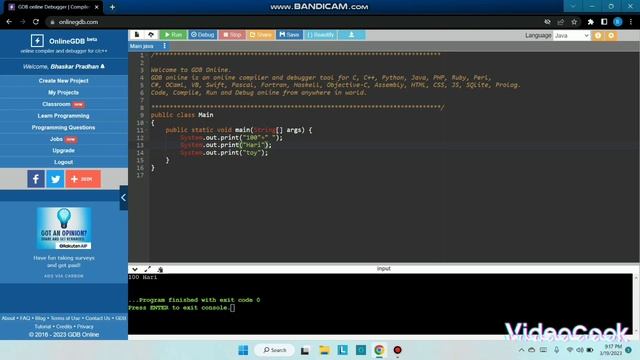Open Chrome from the taskbar
This screenshot has height=360, width=640.
coord(379,350)
